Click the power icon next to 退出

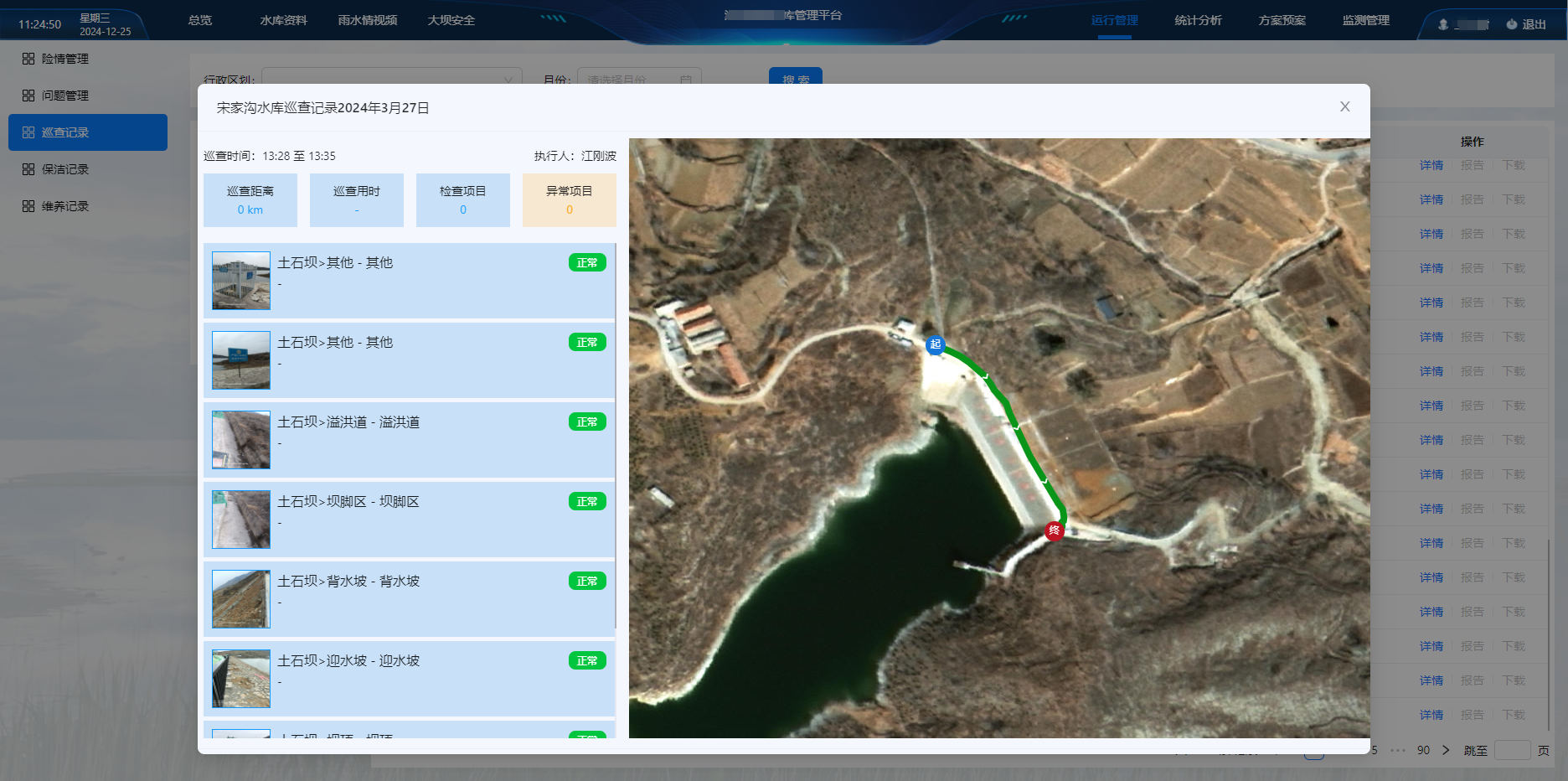pyautogui.click(x=1511, y=24)
